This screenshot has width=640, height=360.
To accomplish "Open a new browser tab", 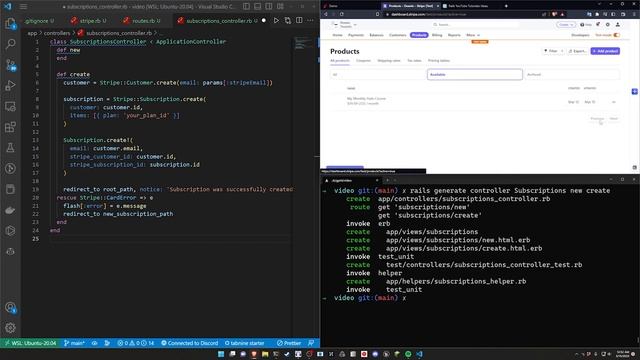I will click(x=506, y=6).
